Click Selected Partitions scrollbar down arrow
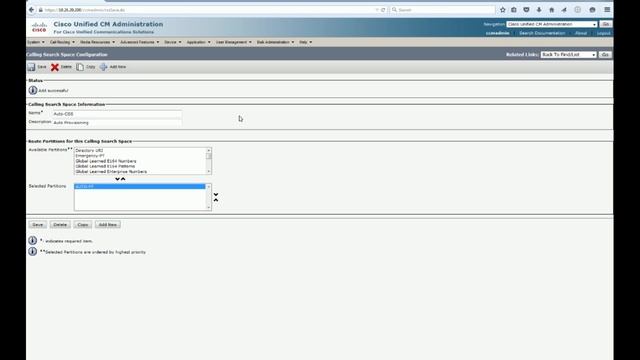 (209, 208)
